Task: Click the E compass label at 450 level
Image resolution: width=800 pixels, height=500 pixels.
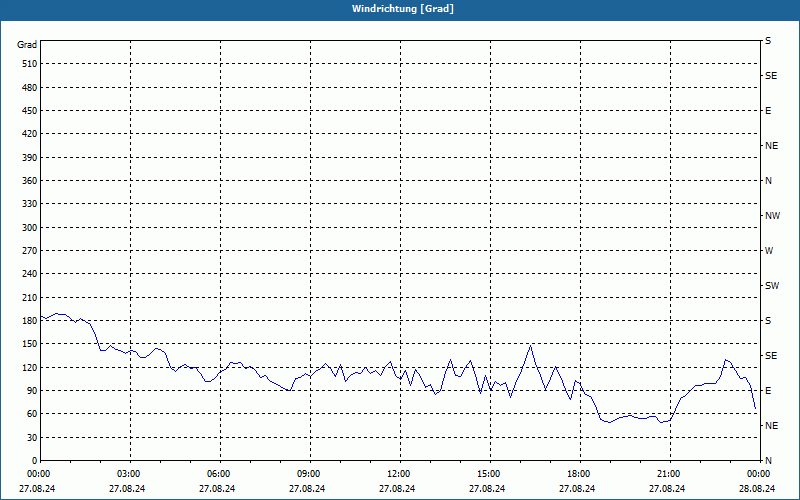Action: 768,111
